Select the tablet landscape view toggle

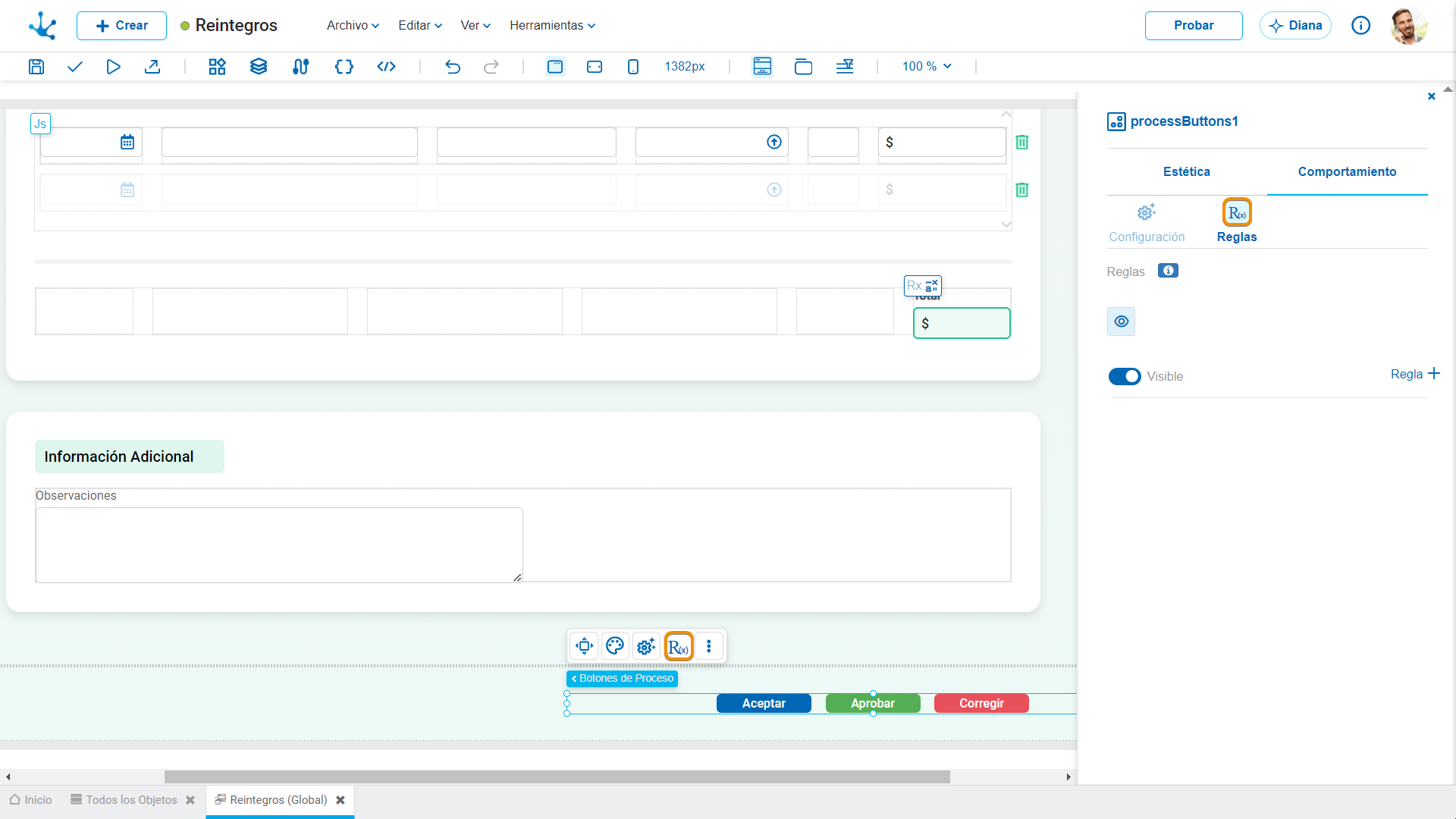[x=595, y=67]
